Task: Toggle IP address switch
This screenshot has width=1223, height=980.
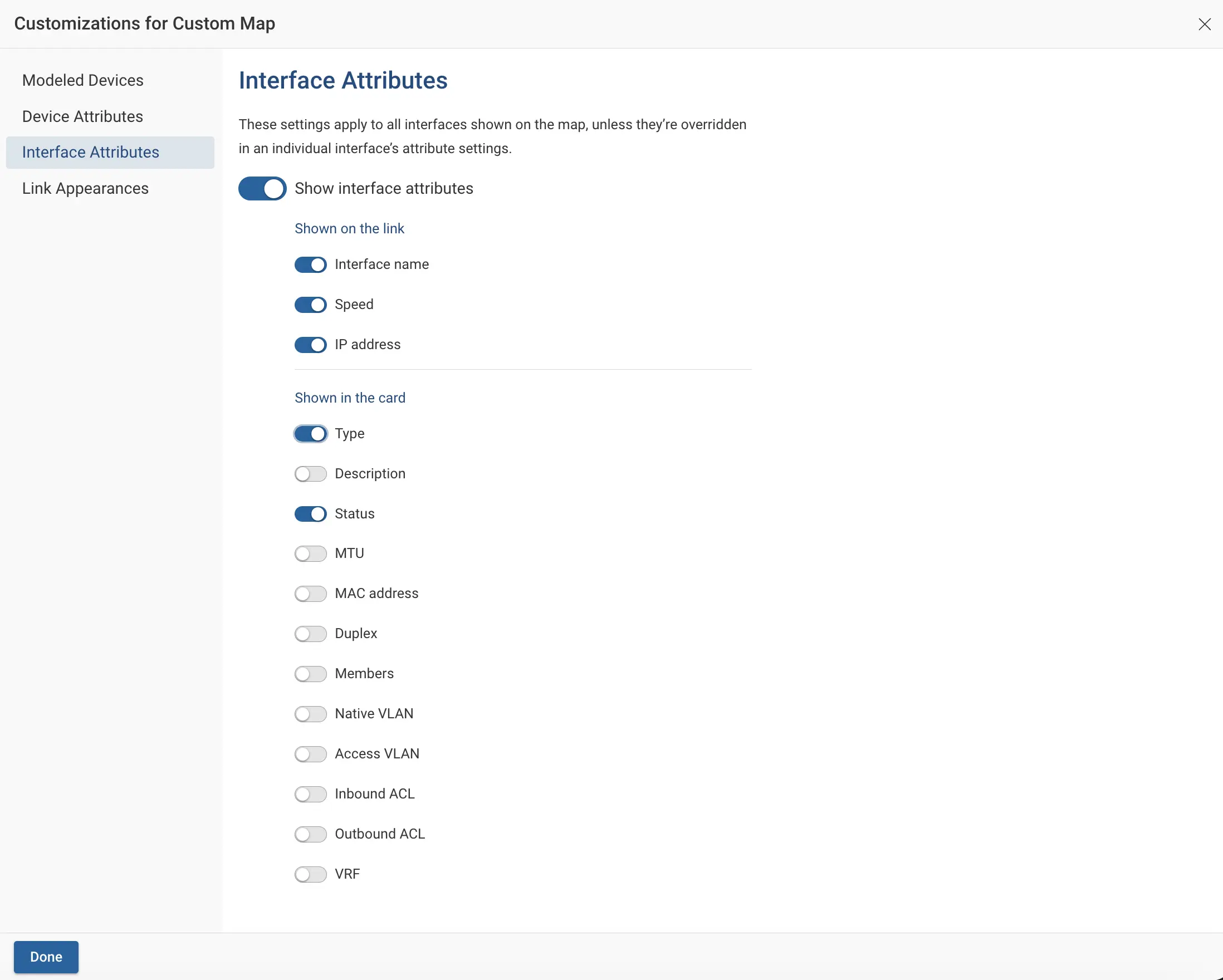Action: (310, 345)
